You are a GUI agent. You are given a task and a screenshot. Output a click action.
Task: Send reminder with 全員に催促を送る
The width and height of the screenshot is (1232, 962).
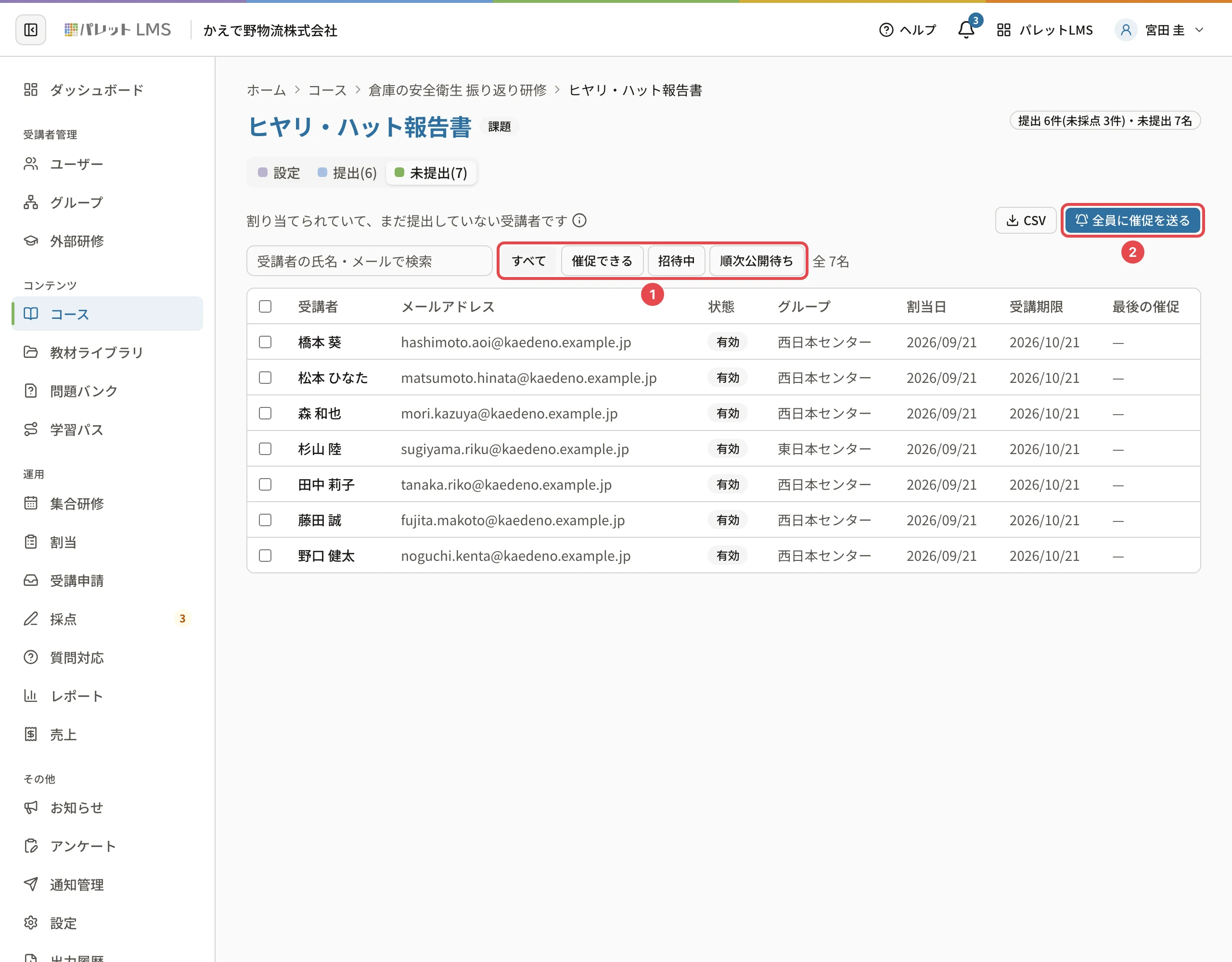click(x=1132, y=220)
